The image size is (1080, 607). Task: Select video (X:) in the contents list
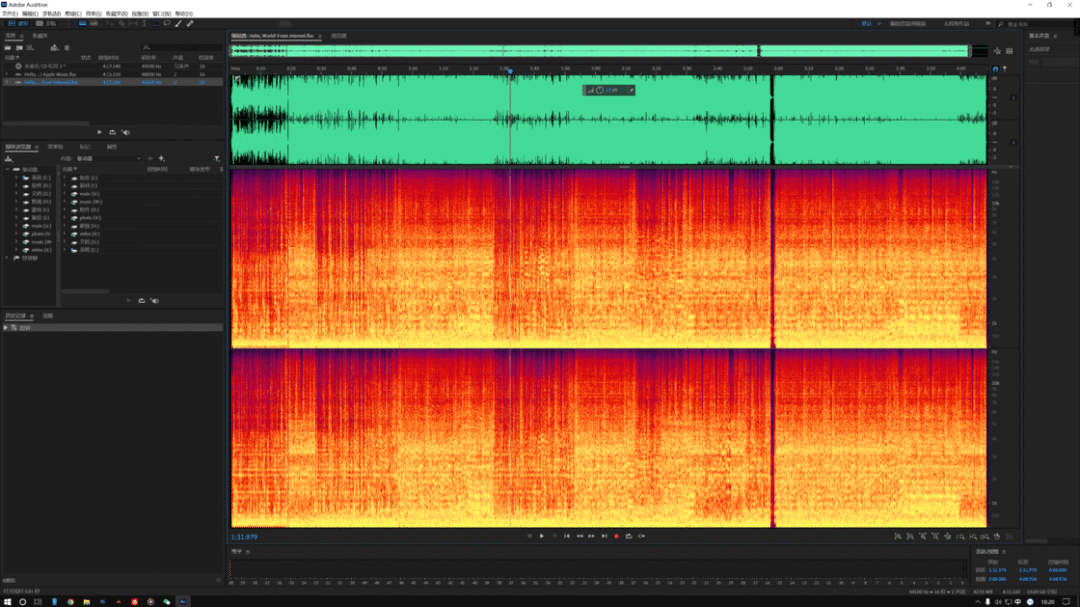click(x=89, y=234)
